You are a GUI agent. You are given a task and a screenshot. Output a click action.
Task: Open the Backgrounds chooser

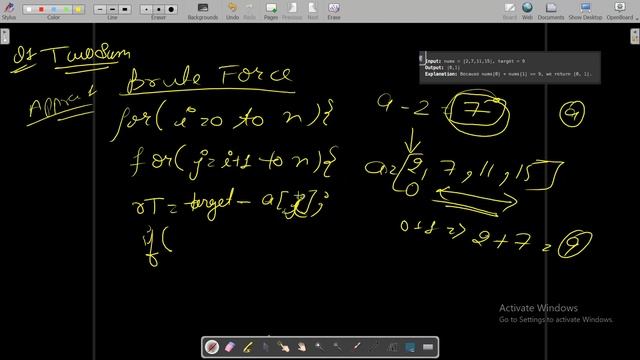[203, 11]
